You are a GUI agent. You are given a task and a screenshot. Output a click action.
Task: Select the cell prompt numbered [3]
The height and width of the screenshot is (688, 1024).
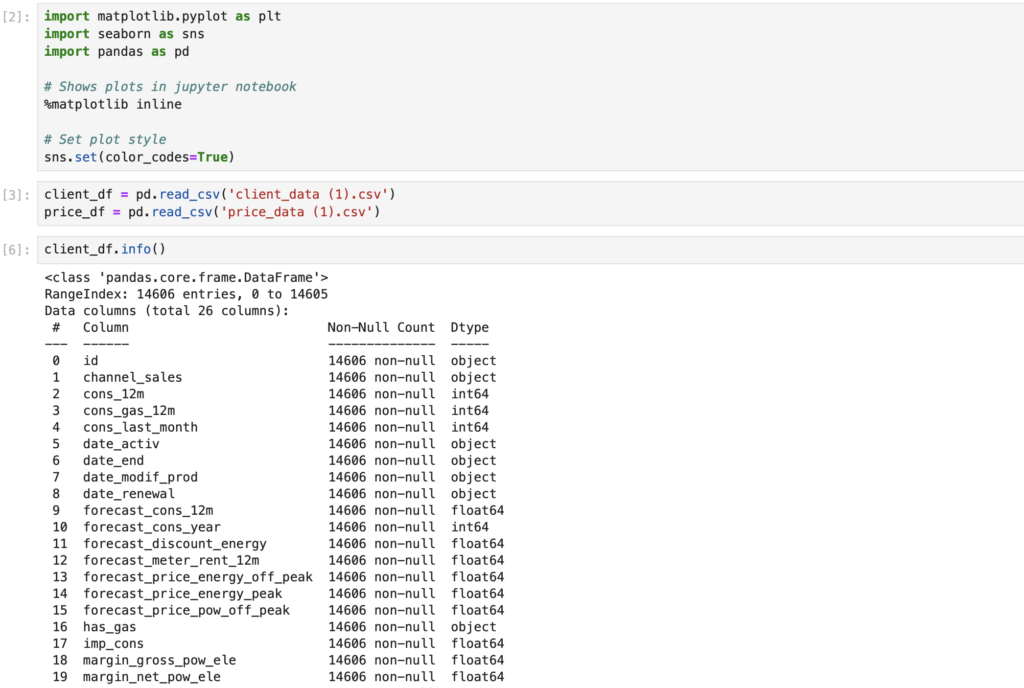tap(18, 194)
